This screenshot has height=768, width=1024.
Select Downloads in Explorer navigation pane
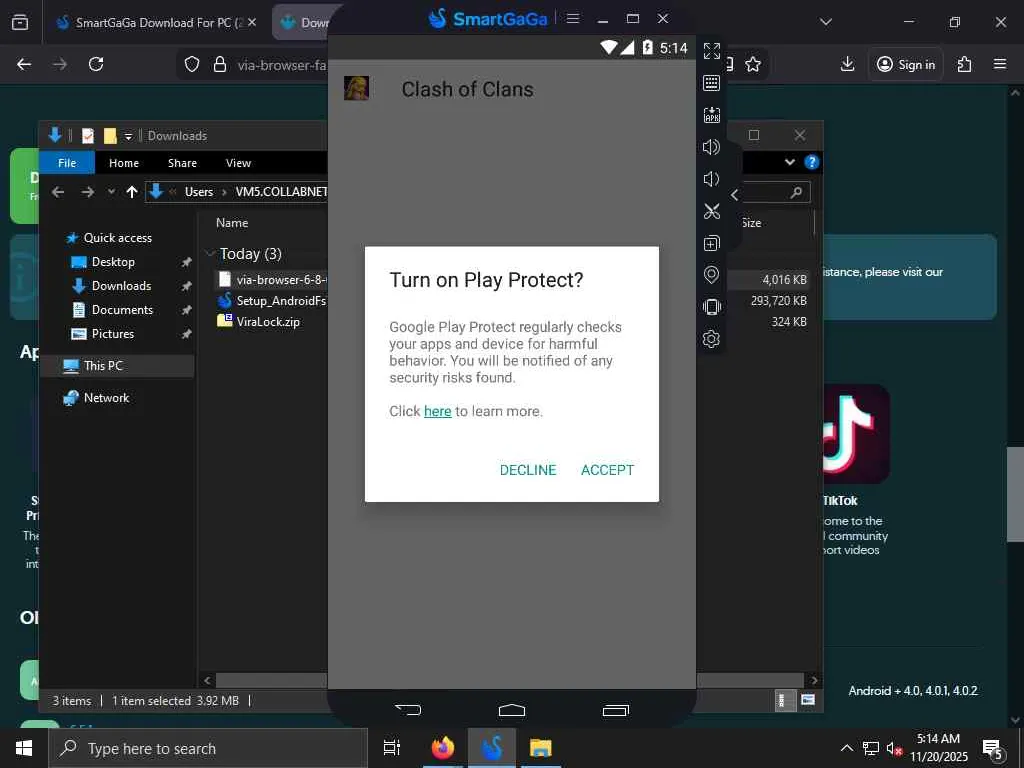click(121, 286)
